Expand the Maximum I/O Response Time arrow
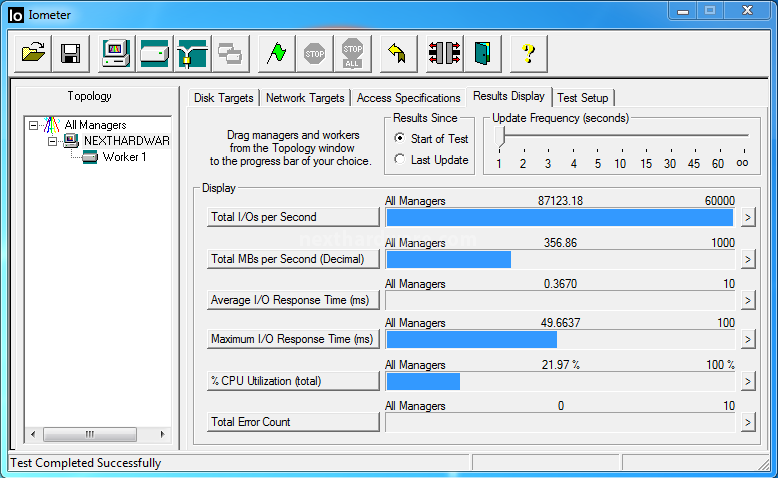This screenshot has width=778, height=478. click(x=748, y=340)
